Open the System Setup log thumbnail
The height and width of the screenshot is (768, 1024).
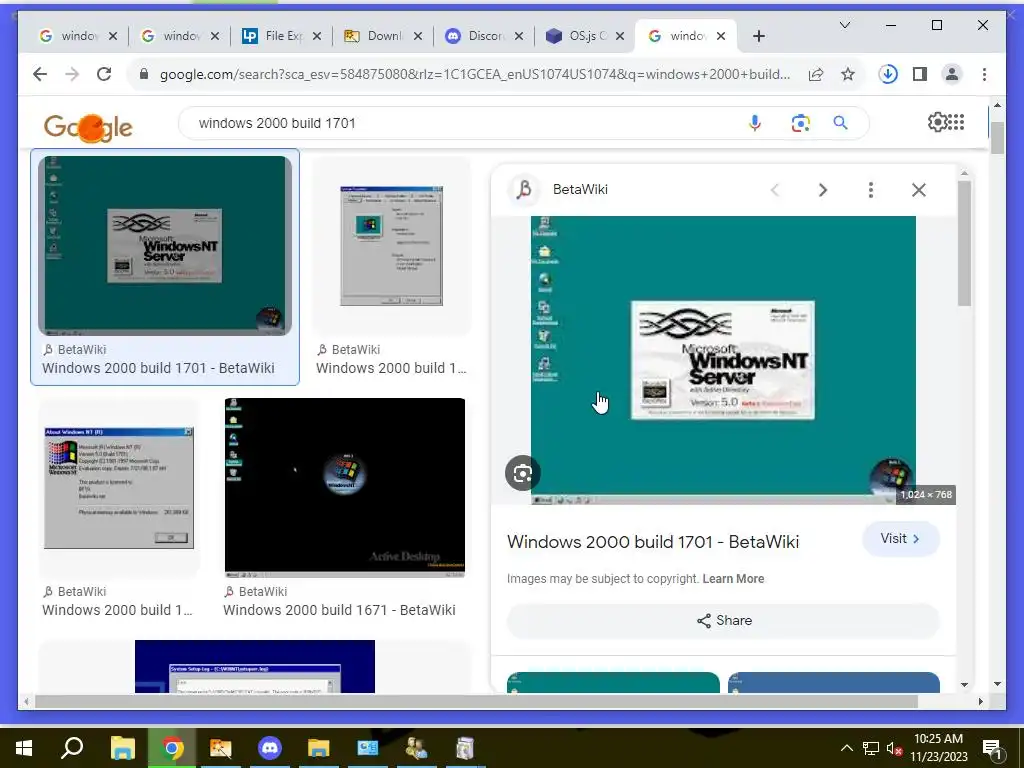[x=255, y=666]
